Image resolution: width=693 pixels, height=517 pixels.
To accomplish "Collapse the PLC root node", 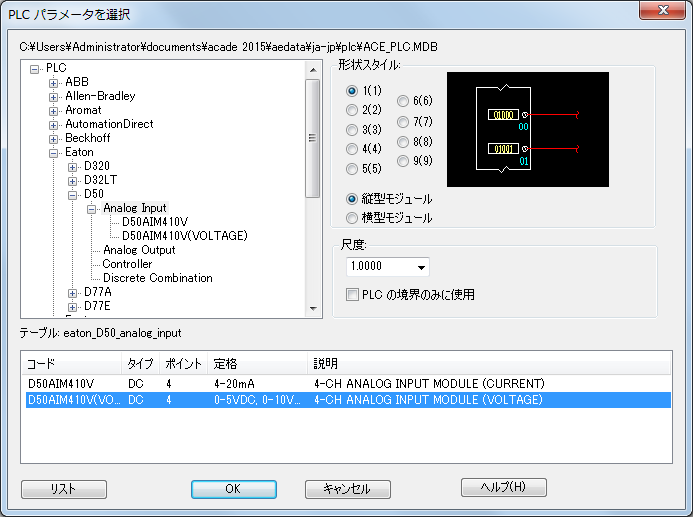I will [x=34, y=69].
